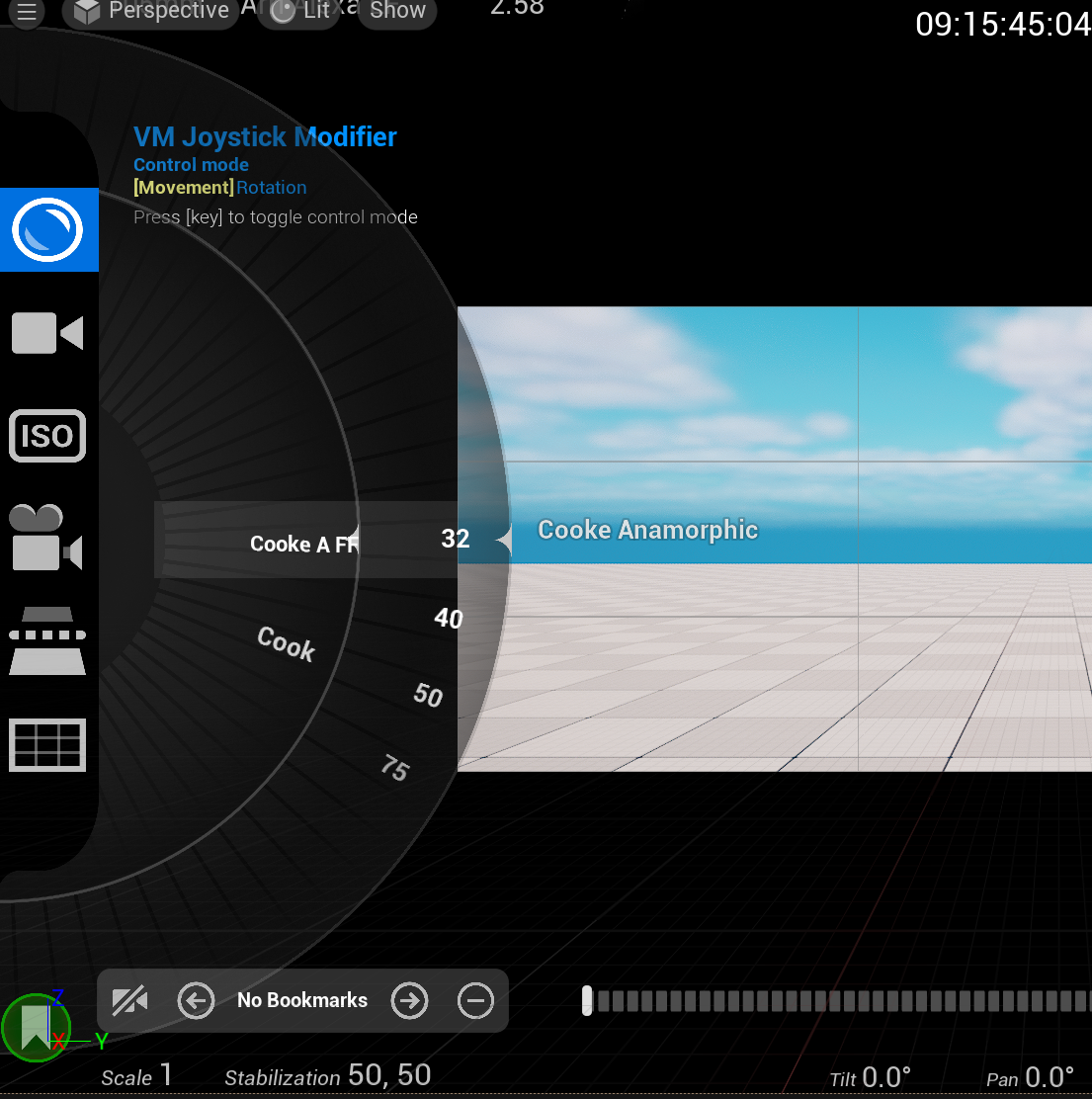Viewport: 1092px width, 1099px height.
Task: Select 50 focal length on dial
Action: [428, 696]
